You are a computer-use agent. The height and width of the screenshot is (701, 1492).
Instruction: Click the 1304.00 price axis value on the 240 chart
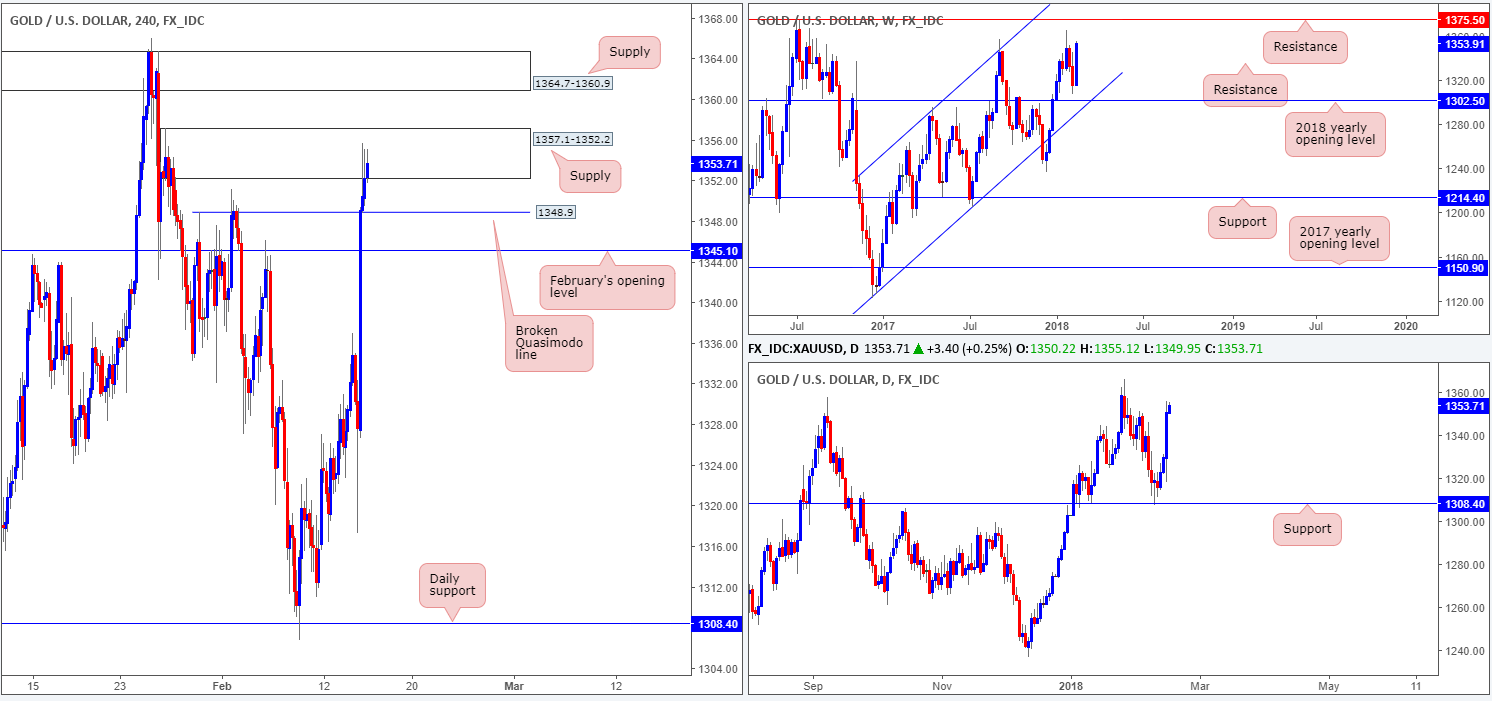pyautogui.click(x=717, y=669)
